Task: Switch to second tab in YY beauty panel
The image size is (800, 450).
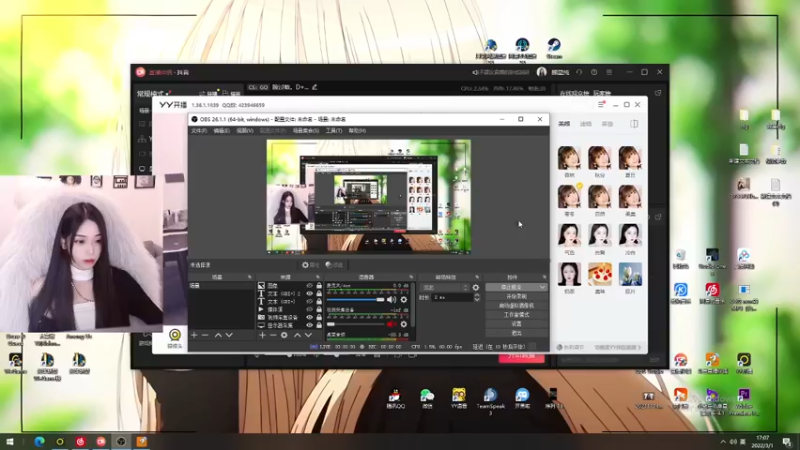Action: point(585,124)
